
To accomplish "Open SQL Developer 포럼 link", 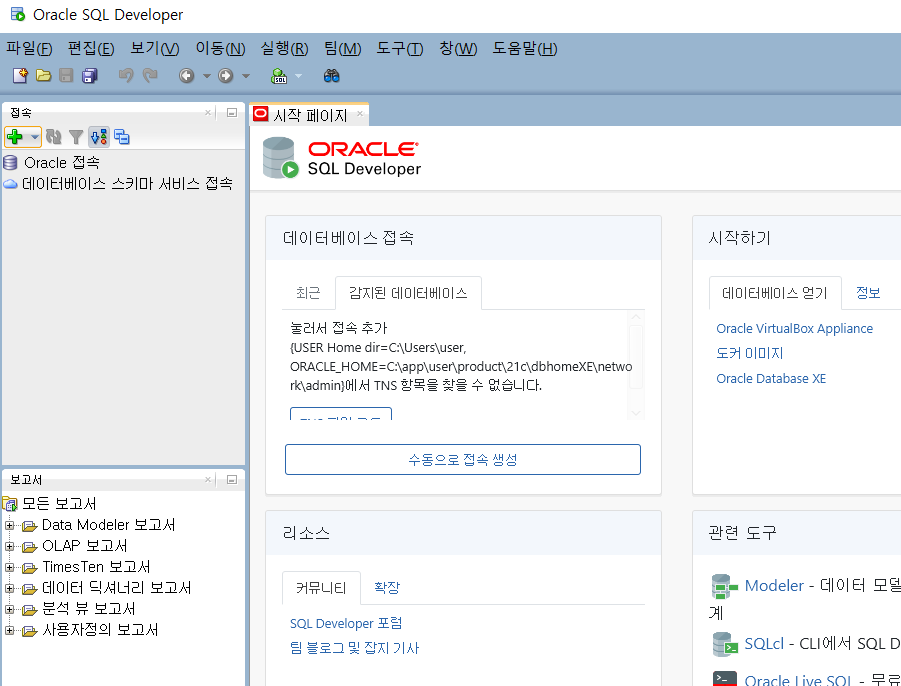I will [346, 623].
